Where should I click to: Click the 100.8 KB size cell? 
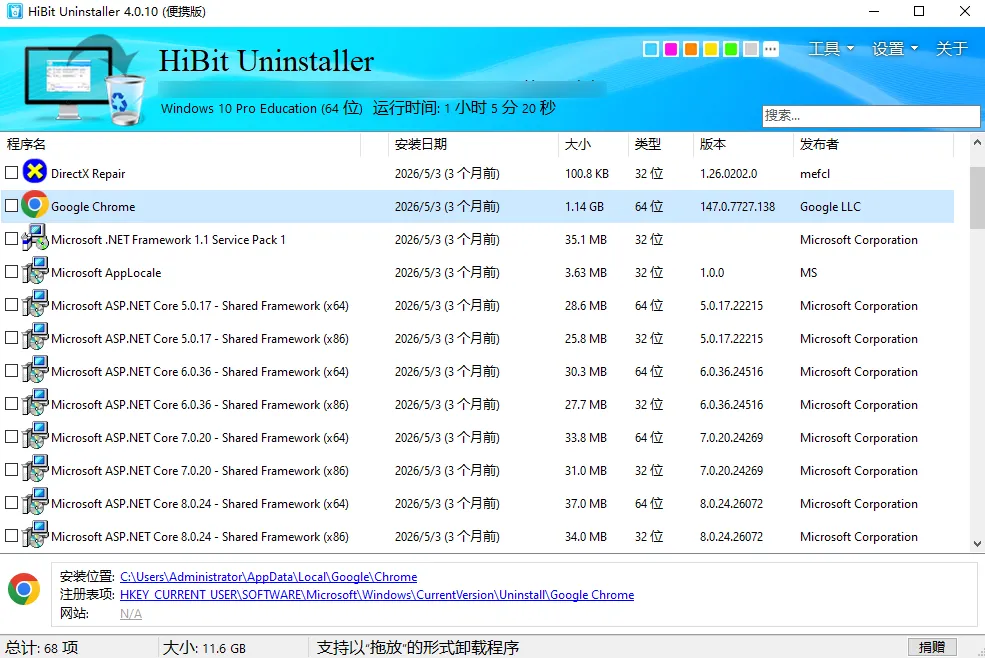(587, 173)
